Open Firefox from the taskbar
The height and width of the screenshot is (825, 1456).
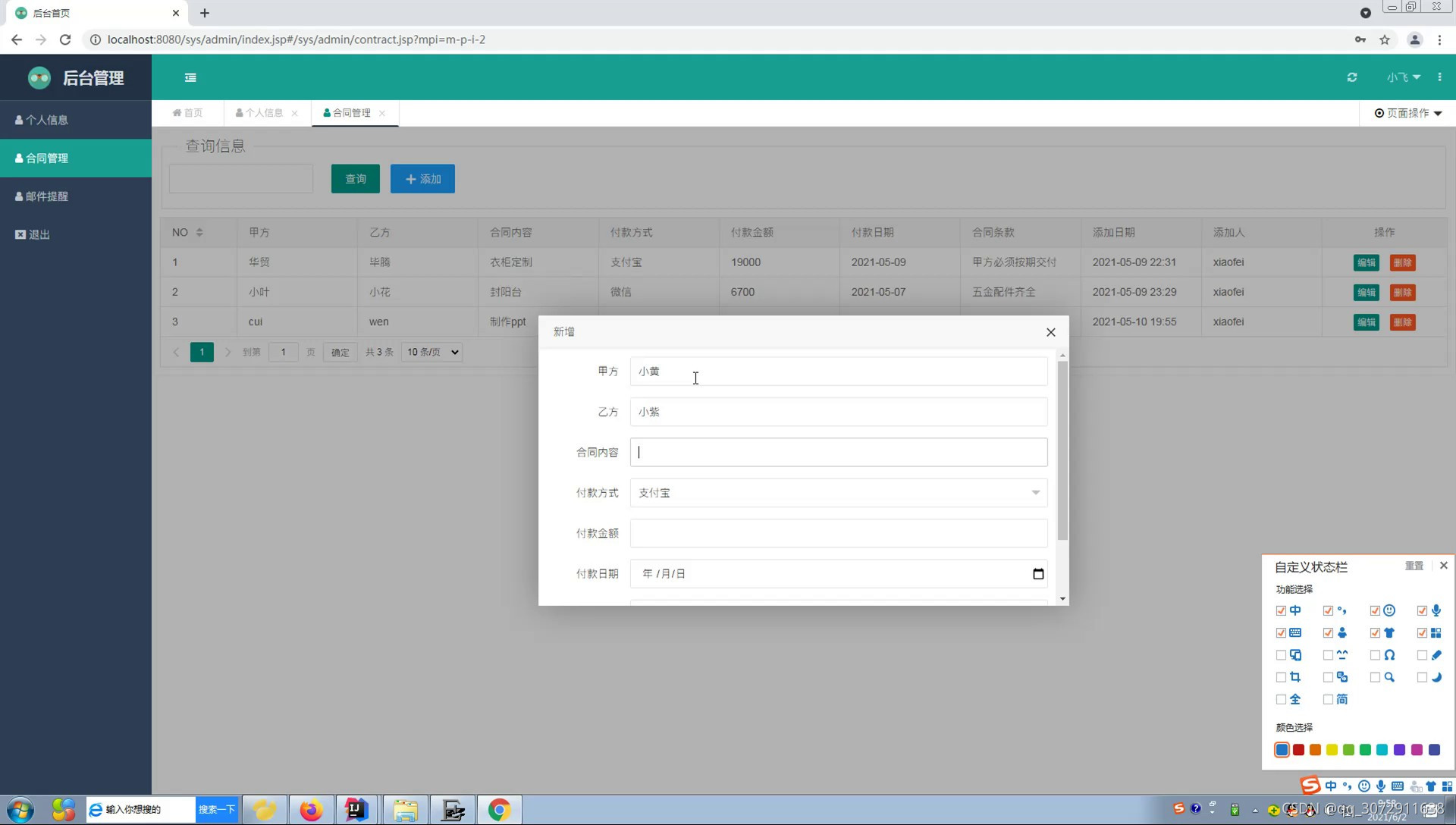[311, 810]
